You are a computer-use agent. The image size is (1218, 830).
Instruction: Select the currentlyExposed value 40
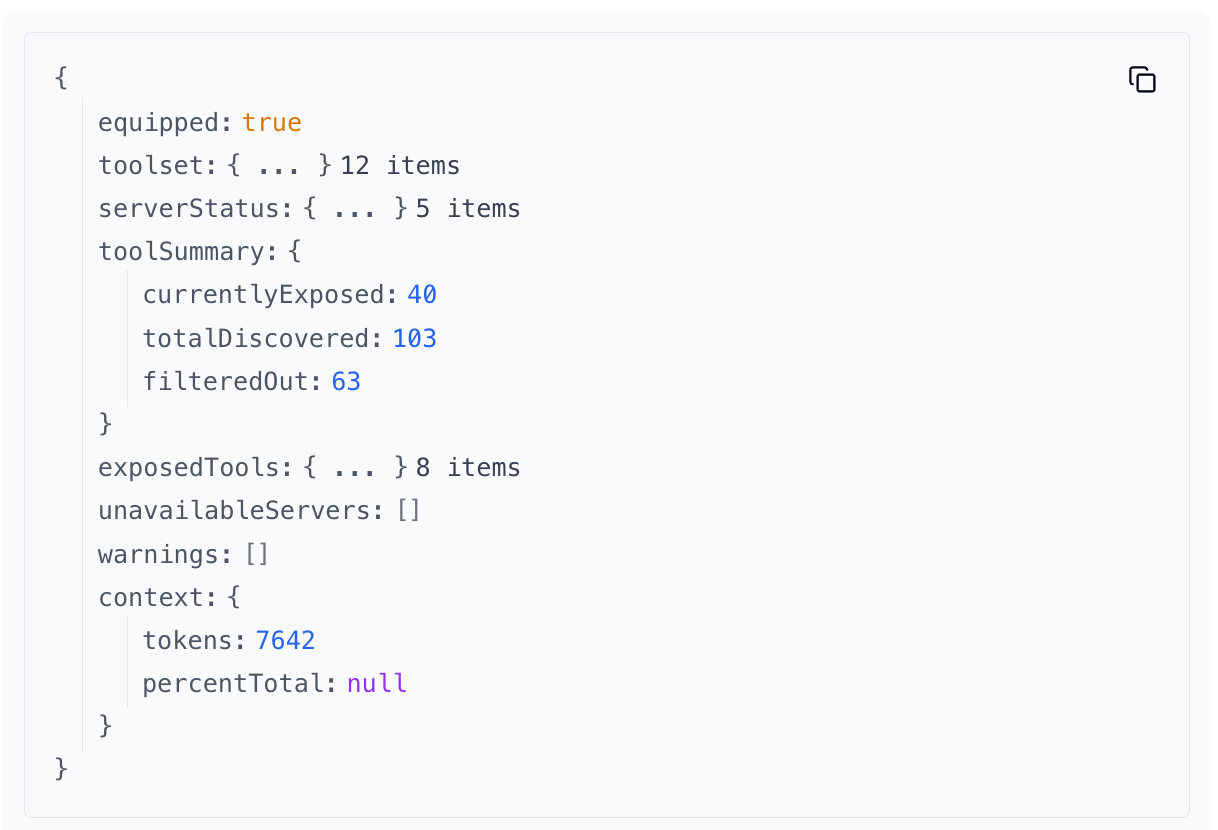(425, 294)
